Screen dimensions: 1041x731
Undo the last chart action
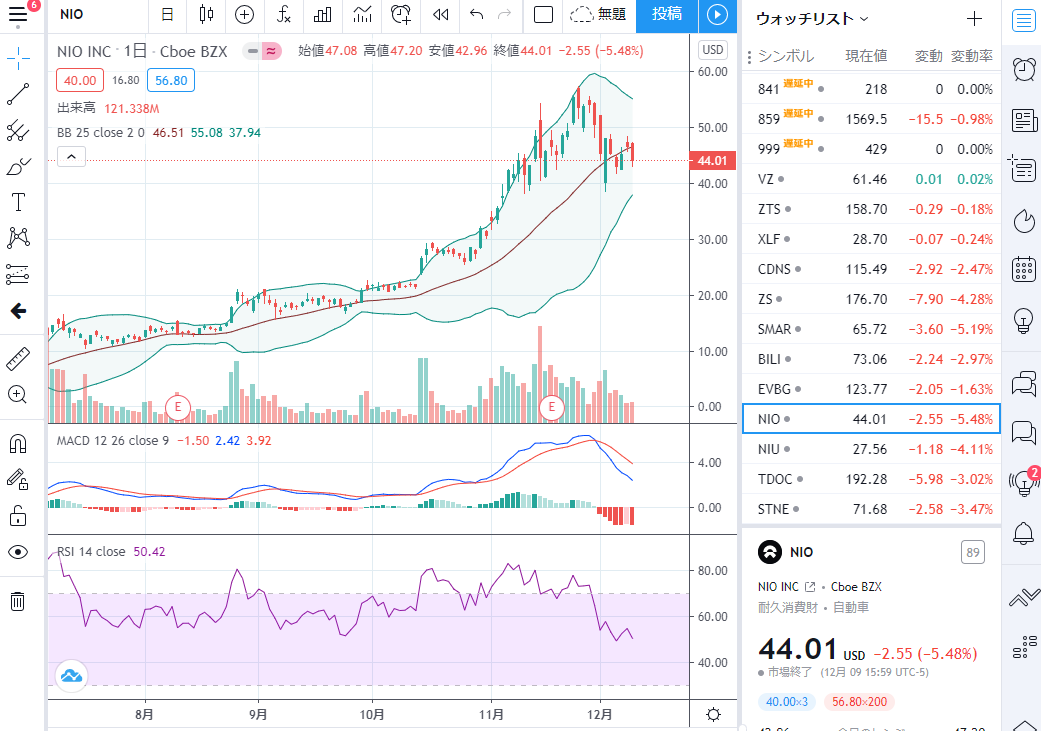pos(476,15)
